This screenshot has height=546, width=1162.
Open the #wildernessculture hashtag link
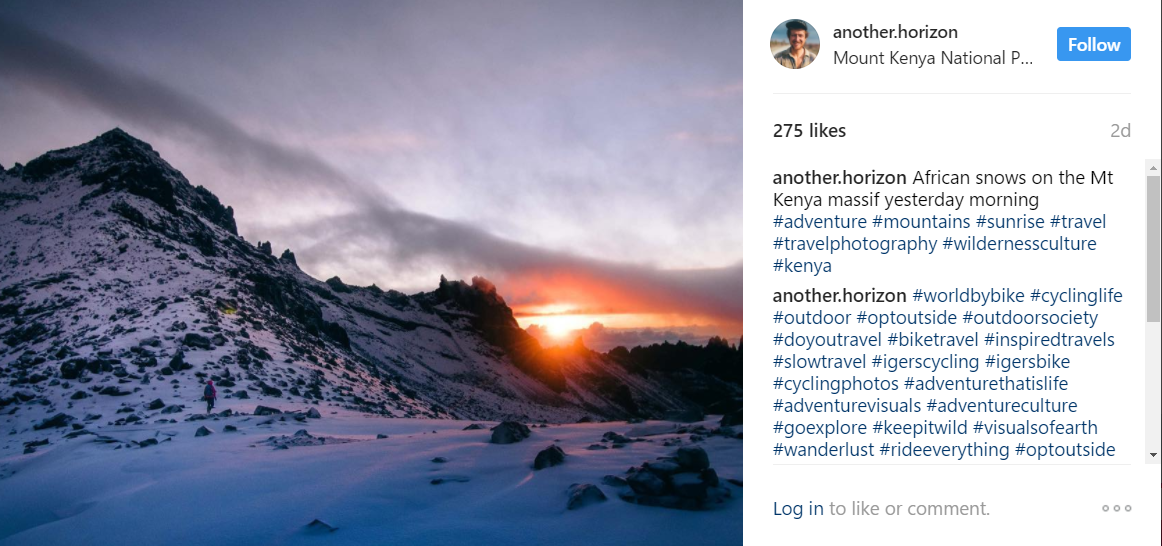pos(1022,244)
